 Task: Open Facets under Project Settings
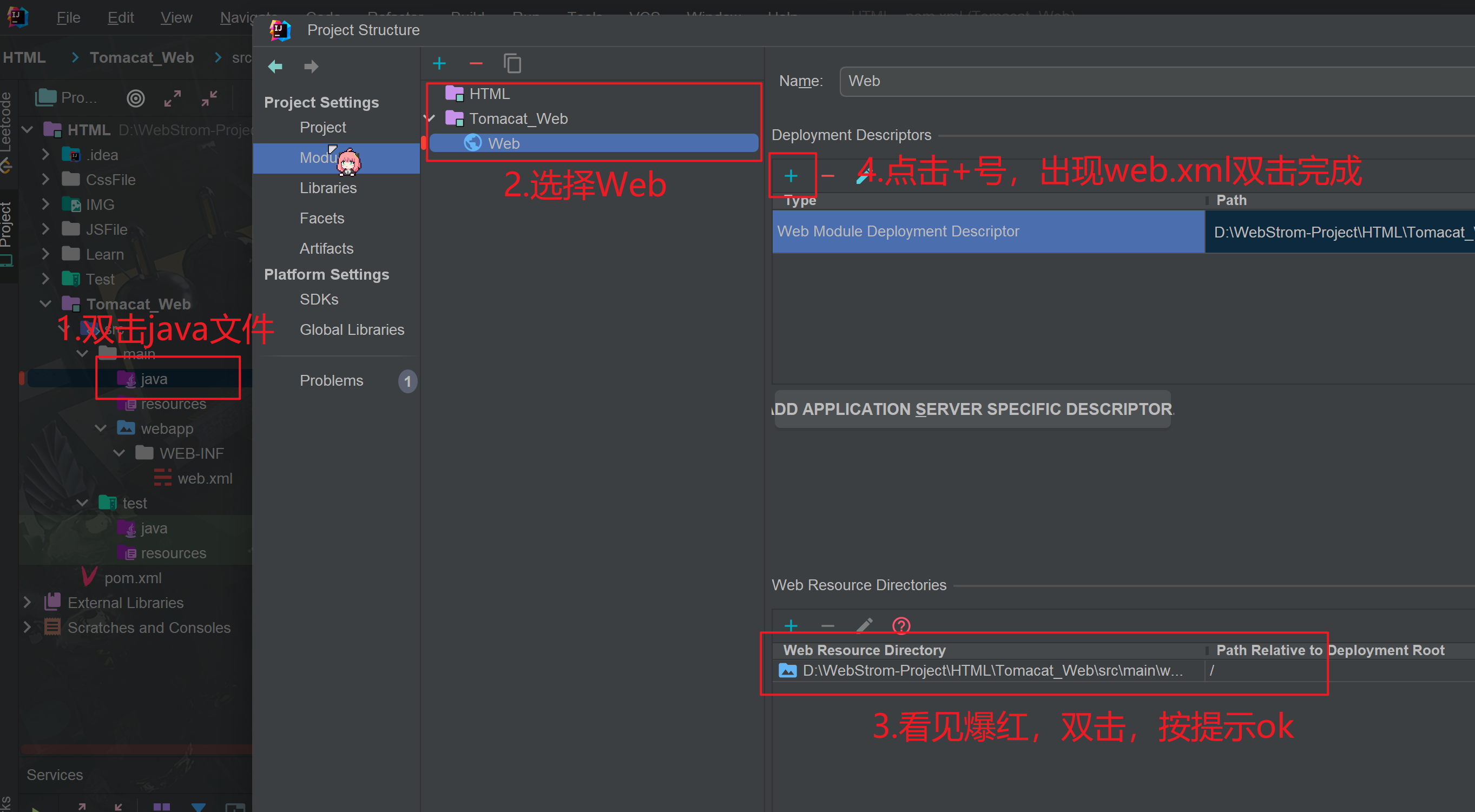point(322,218)
